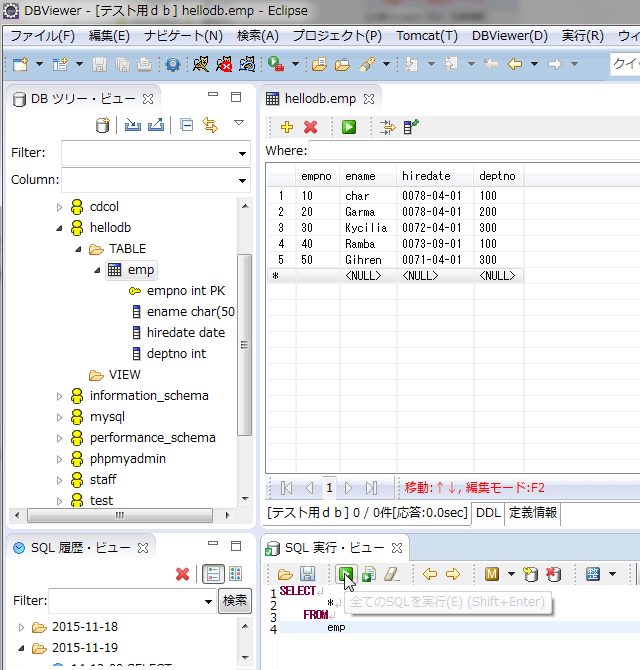Click register database icon in DB tree view

click(x=103, y=125)
